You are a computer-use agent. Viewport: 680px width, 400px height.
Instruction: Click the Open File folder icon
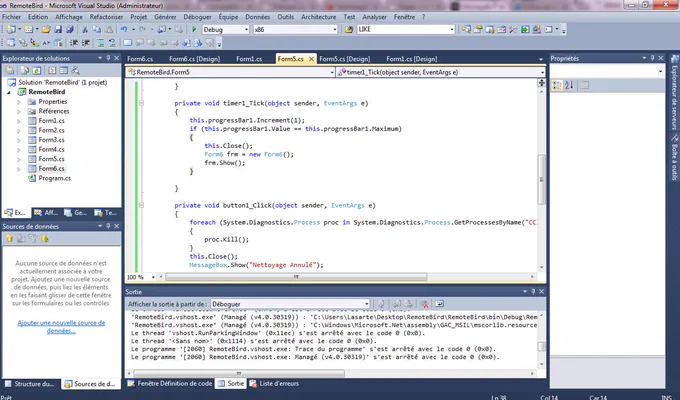click(x=46, y=30)
